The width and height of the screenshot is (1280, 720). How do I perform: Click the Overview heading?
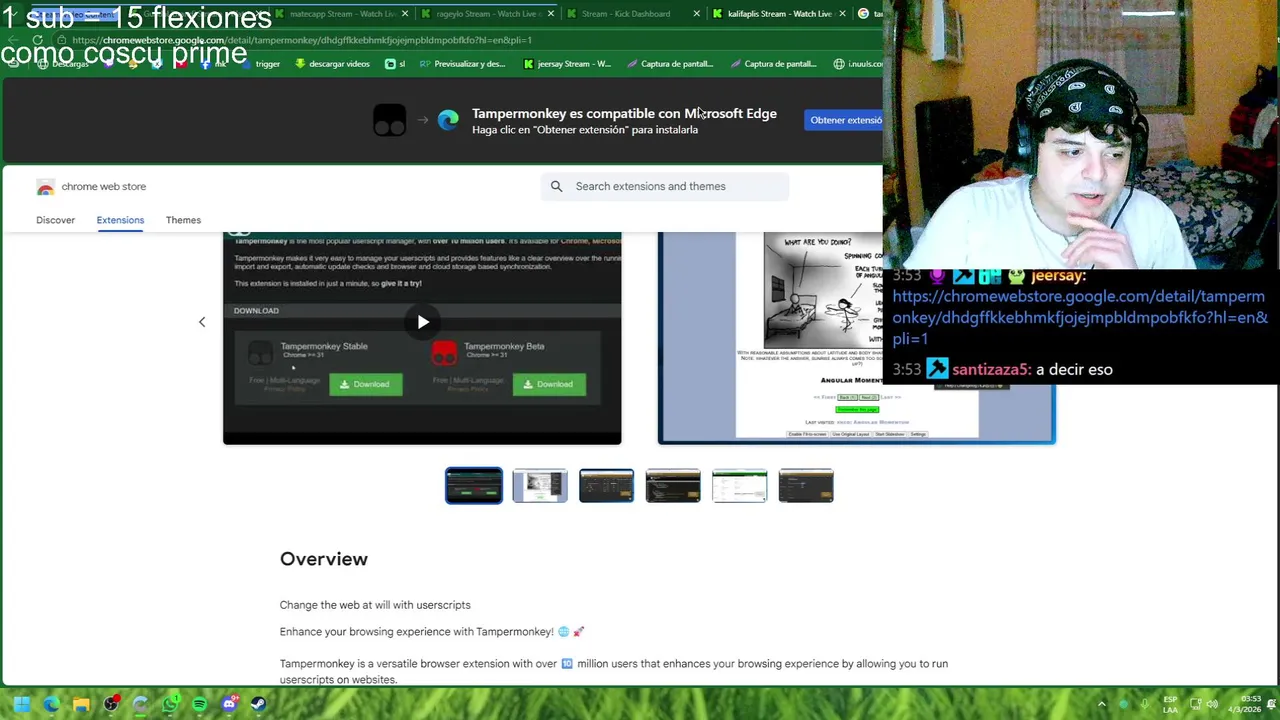coord(324,559)
